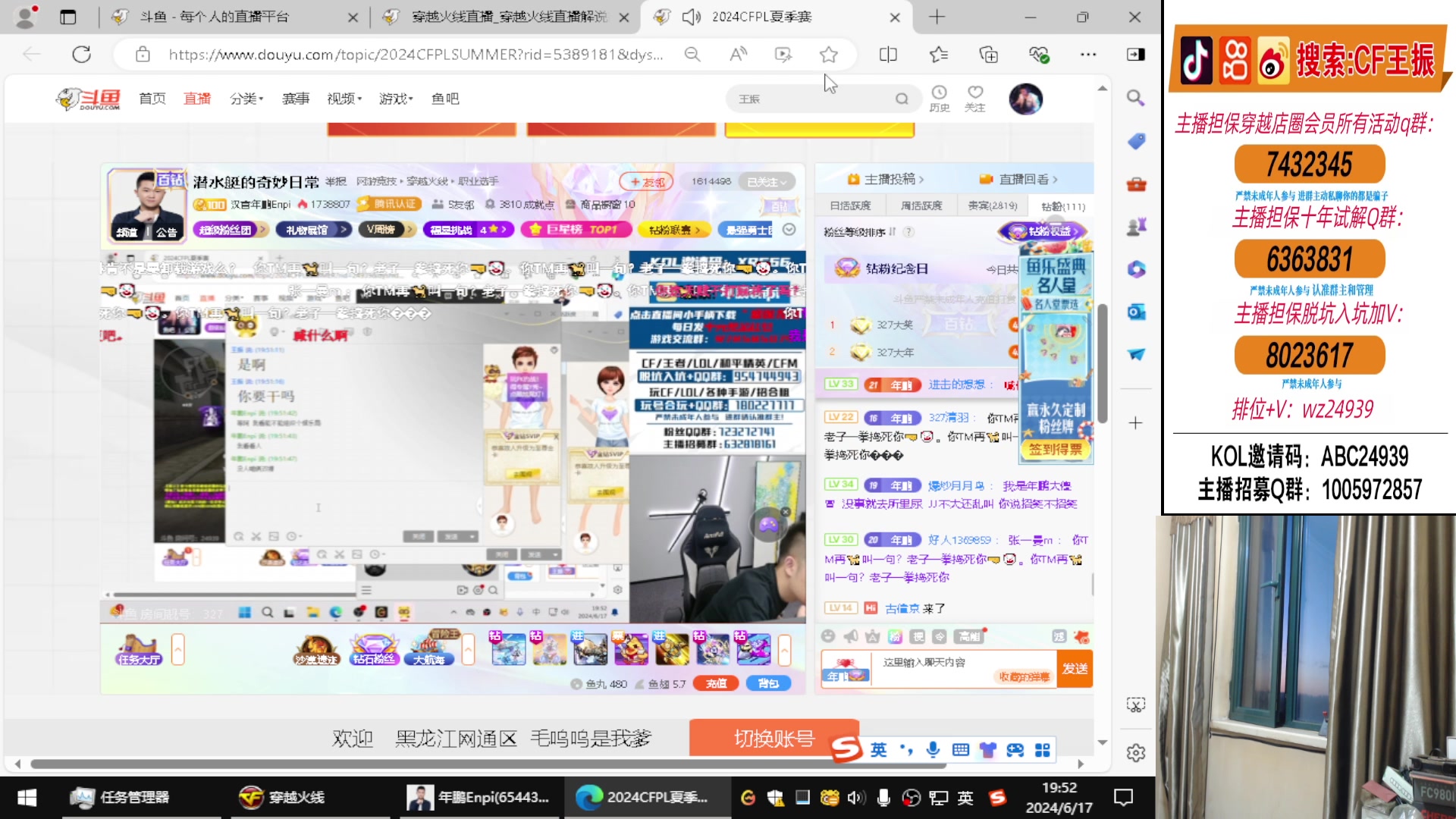
Task: Expand more badges with circled chevron
Action: point(789,230)
